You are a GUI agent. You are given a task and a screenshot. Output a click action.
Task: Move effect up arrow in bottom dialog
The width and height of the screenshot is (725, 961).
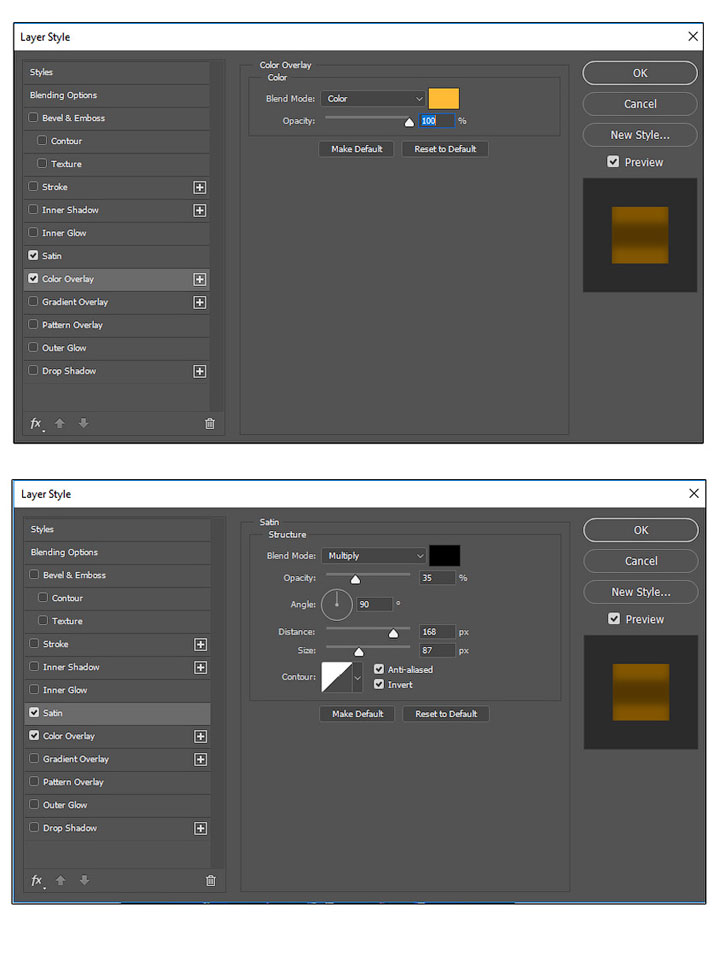pos(60,880)
